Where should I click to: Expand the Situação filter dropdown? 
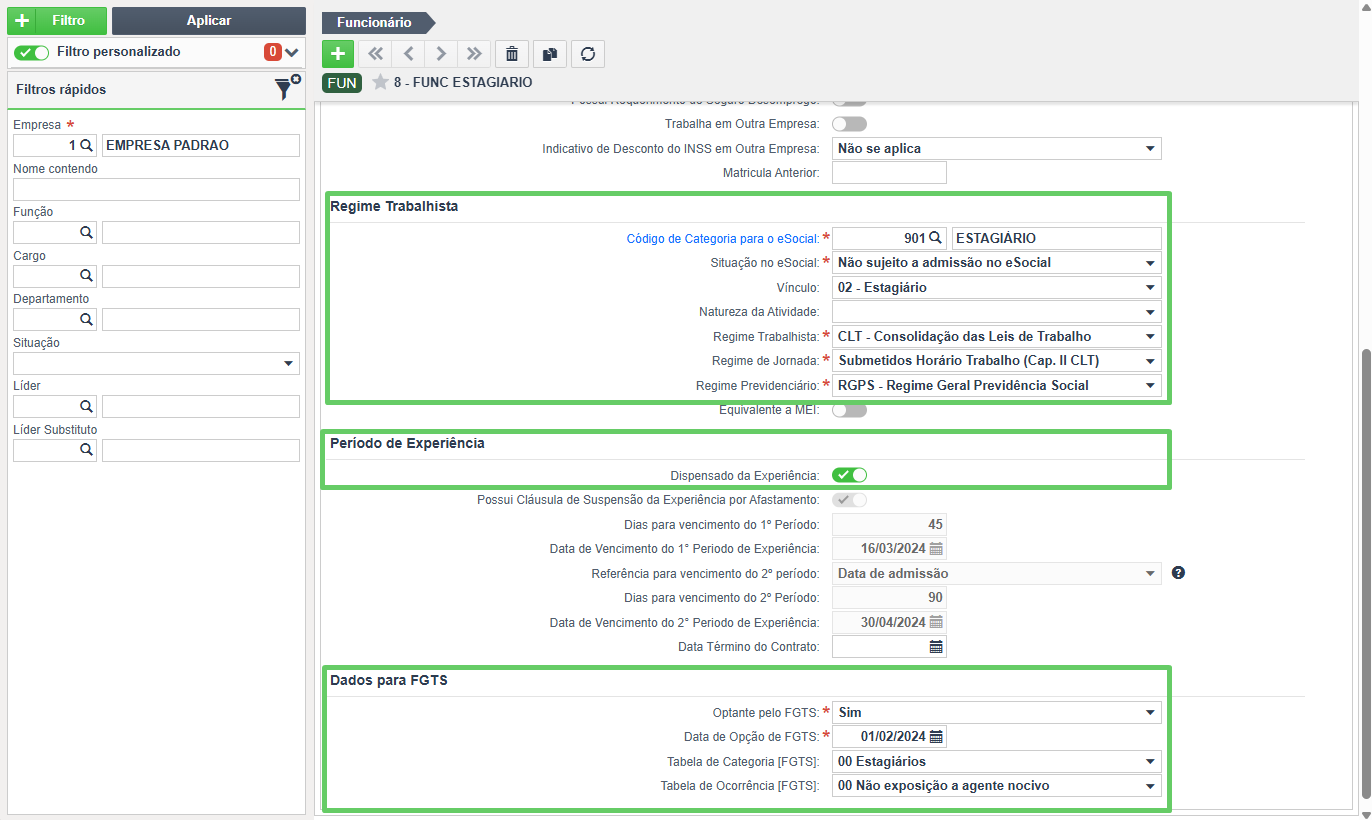pyautogui.click(x=156, y=363)
